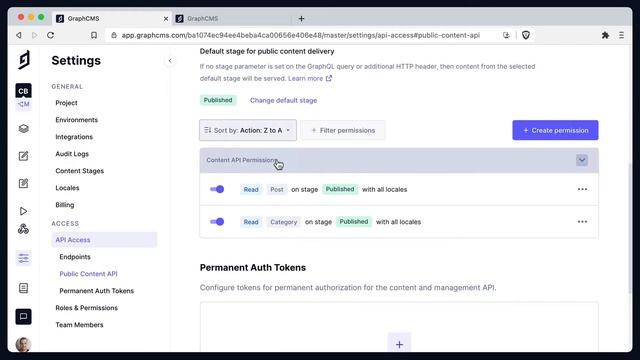Open options for Read Post permission
Image resolution: width=640 pixels, height=360 pixels.
(582, 189)
